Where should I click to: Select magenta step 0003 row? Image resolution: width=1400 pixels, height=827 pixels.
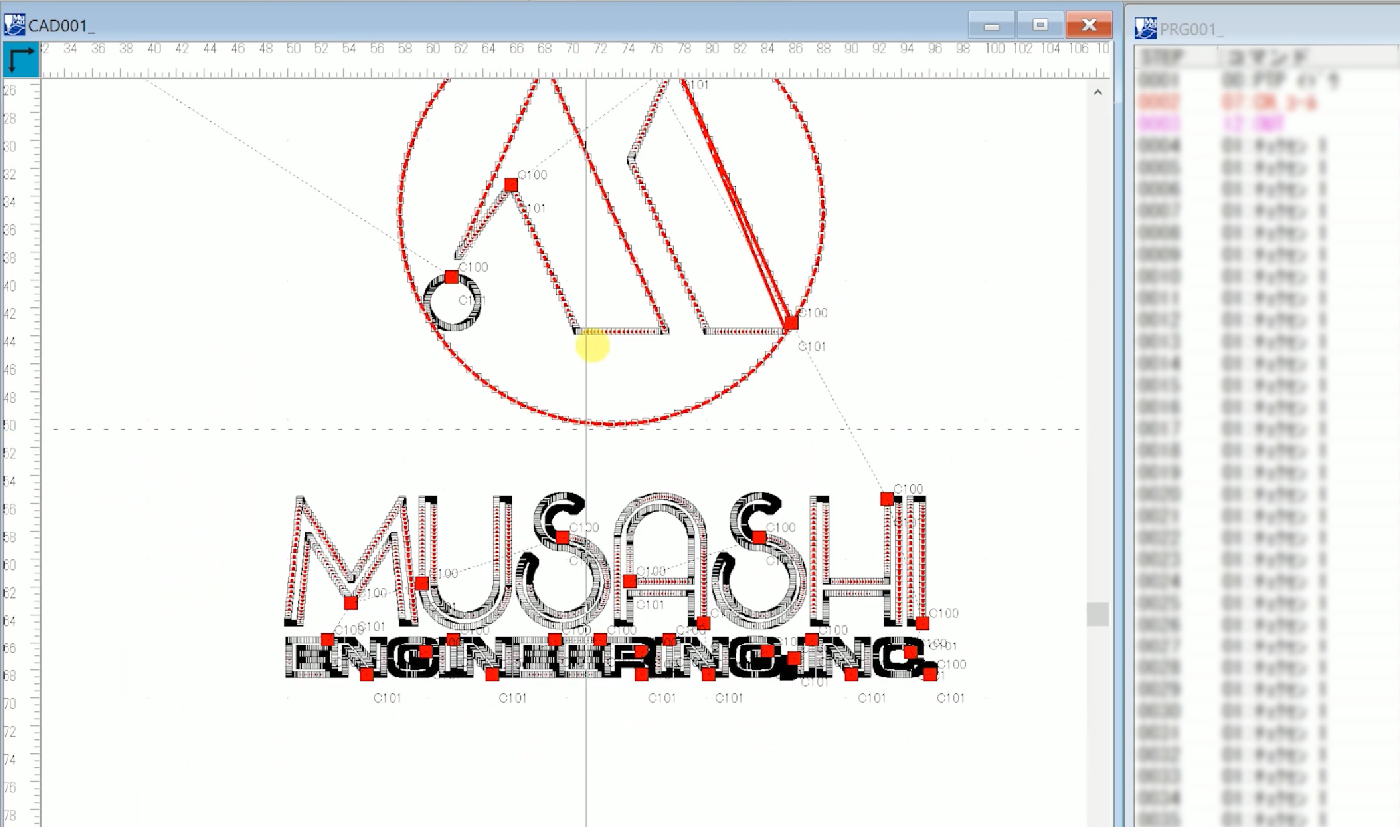tap(1267, 123)
